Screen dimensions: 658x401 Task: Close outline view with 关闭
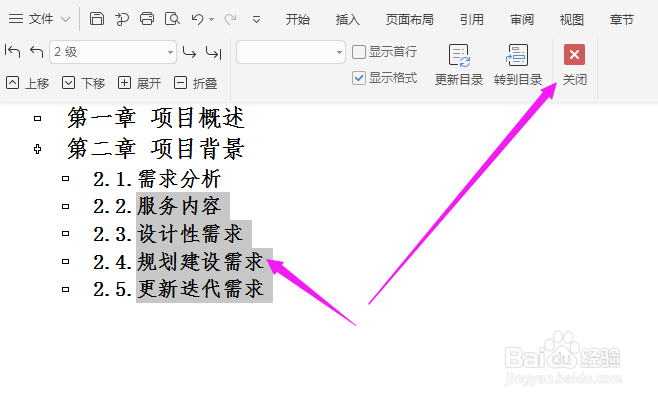[574, 65]
